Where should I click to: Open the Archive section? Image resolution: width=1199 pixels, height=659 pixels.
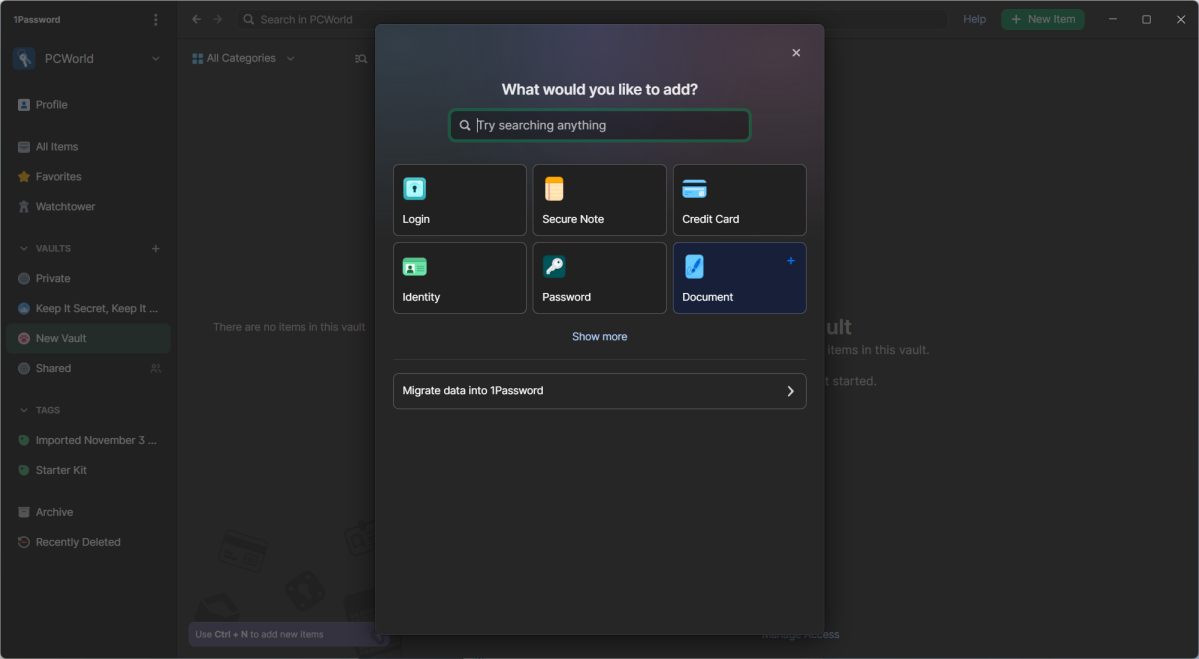(55, 512)
